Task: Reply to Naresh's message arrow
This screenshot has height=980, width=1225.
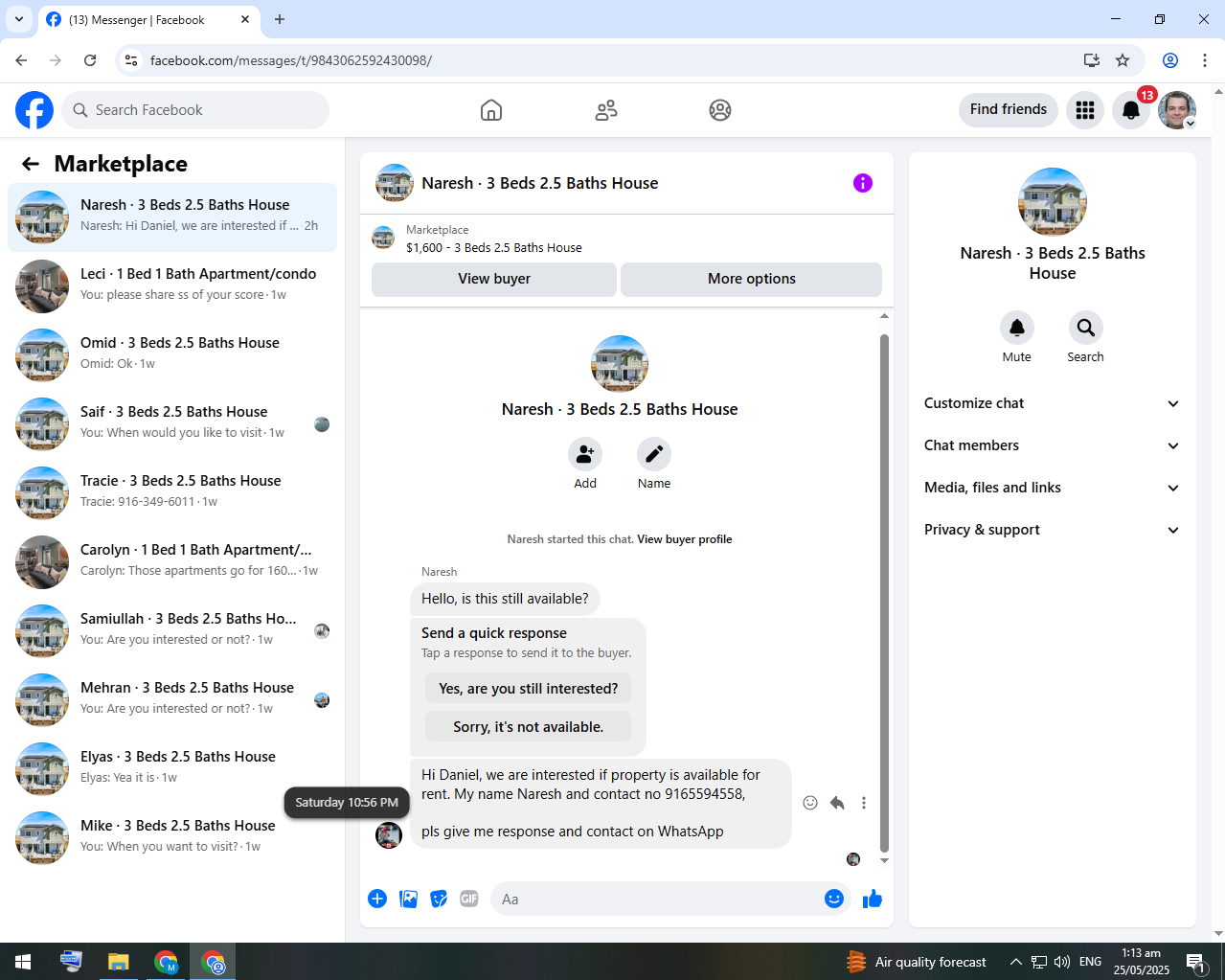Action: (x=837, y=803)
